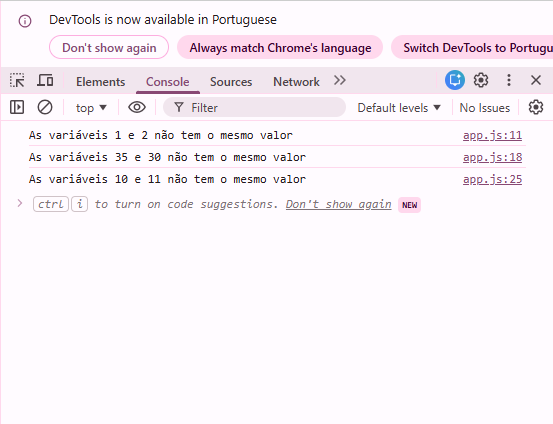
Task: Show more tabs with the double chevron
Action: (340, 80)
